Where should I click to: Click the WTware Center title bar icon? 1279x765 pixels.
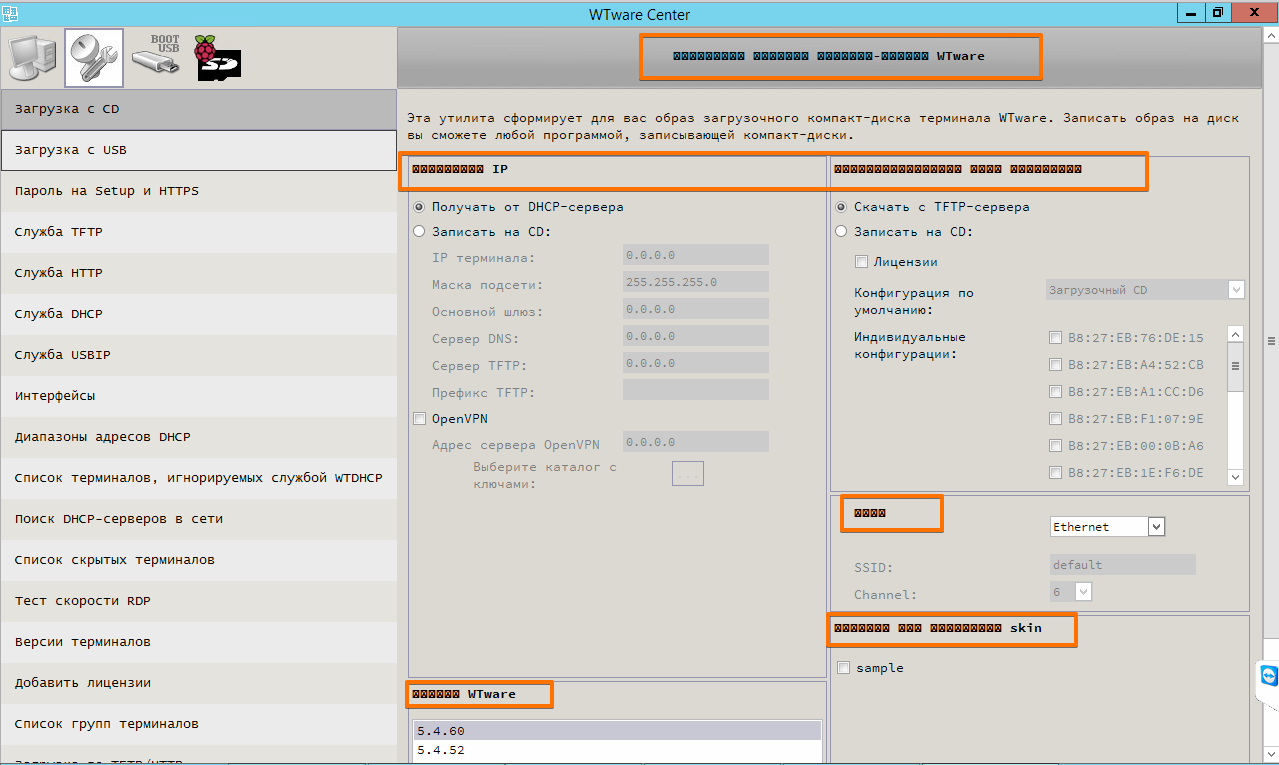point(10,13)
